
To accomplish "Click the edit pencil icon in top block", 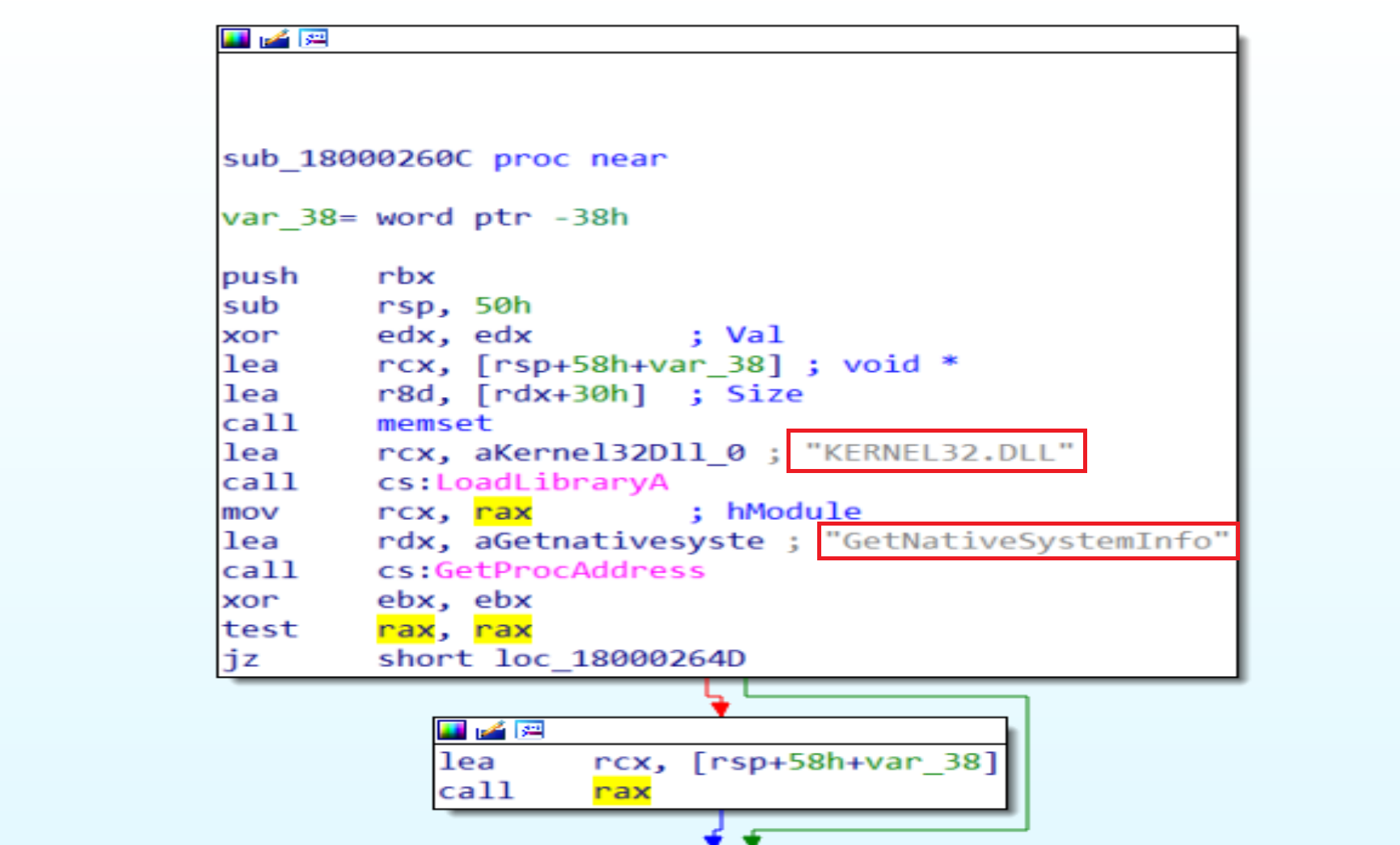I will (275, 38).
